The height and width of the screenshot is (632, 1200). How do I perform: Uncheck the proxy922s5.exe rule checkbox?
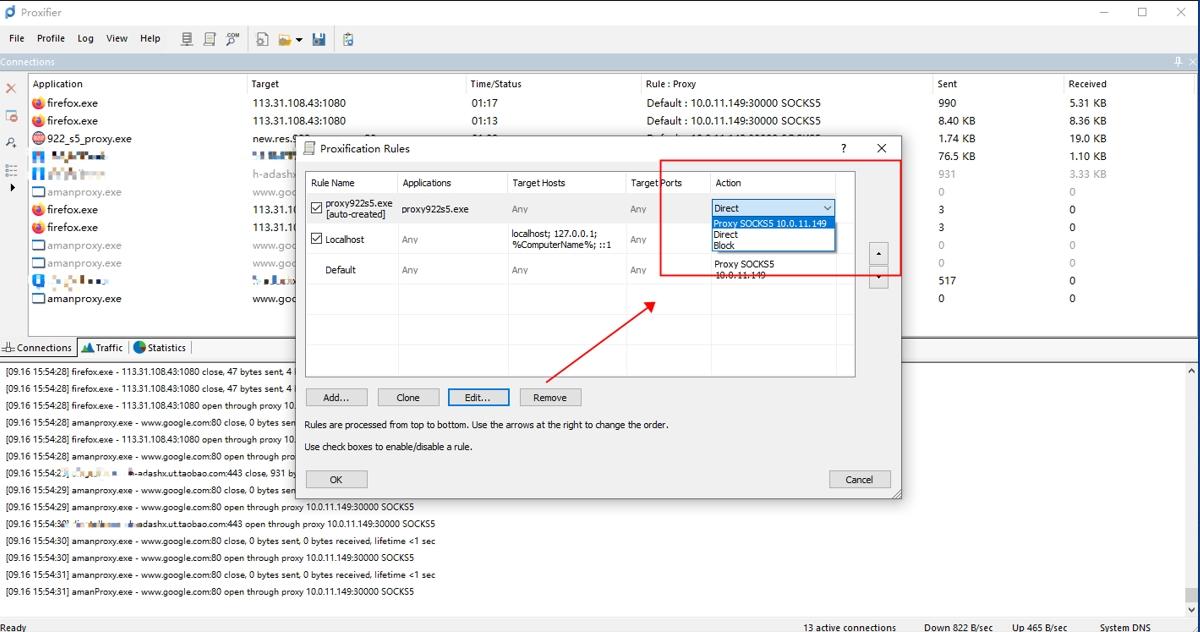317,208
